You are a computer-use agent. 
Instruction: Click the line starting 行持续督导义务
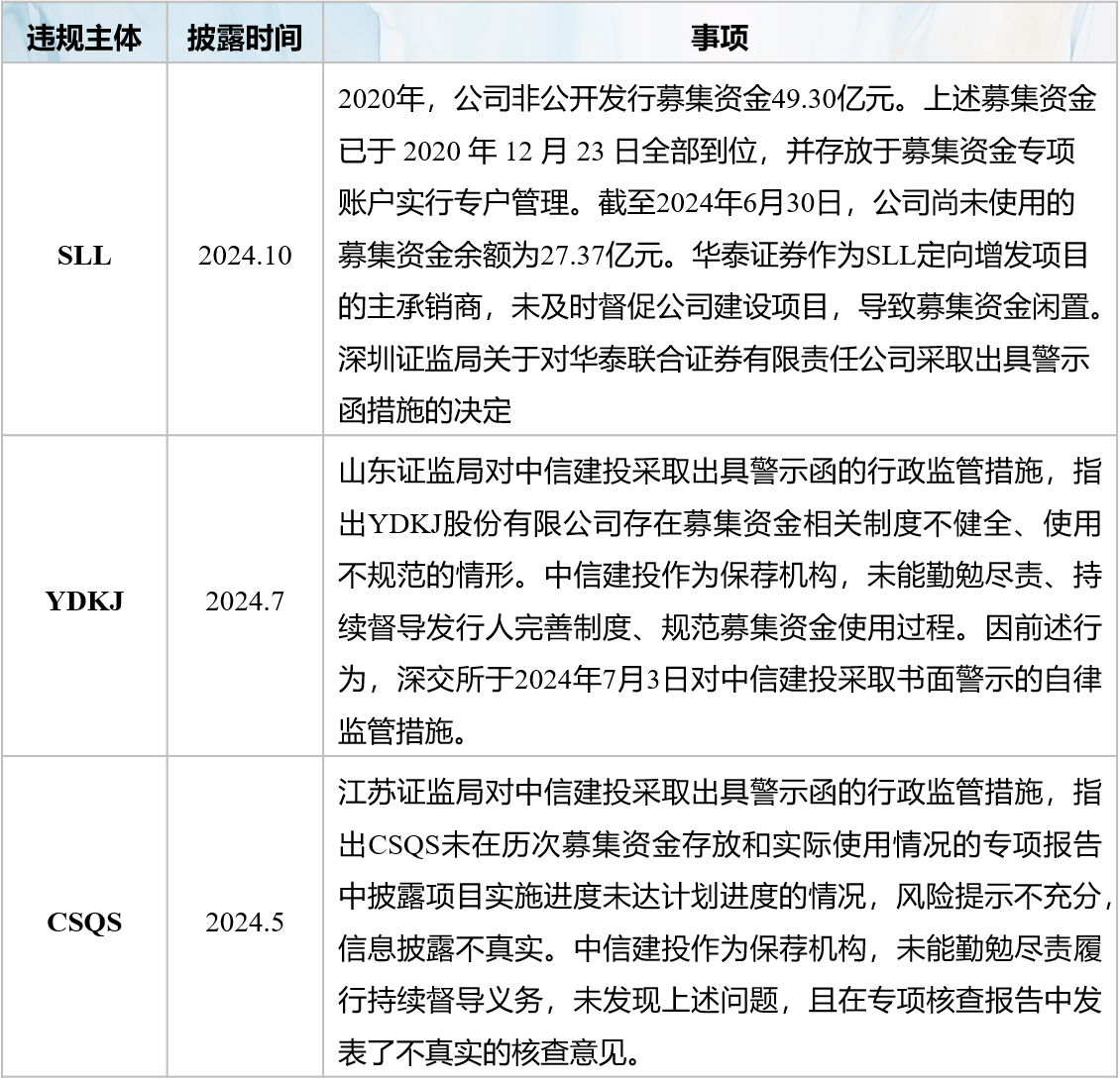click(720, 1001)
